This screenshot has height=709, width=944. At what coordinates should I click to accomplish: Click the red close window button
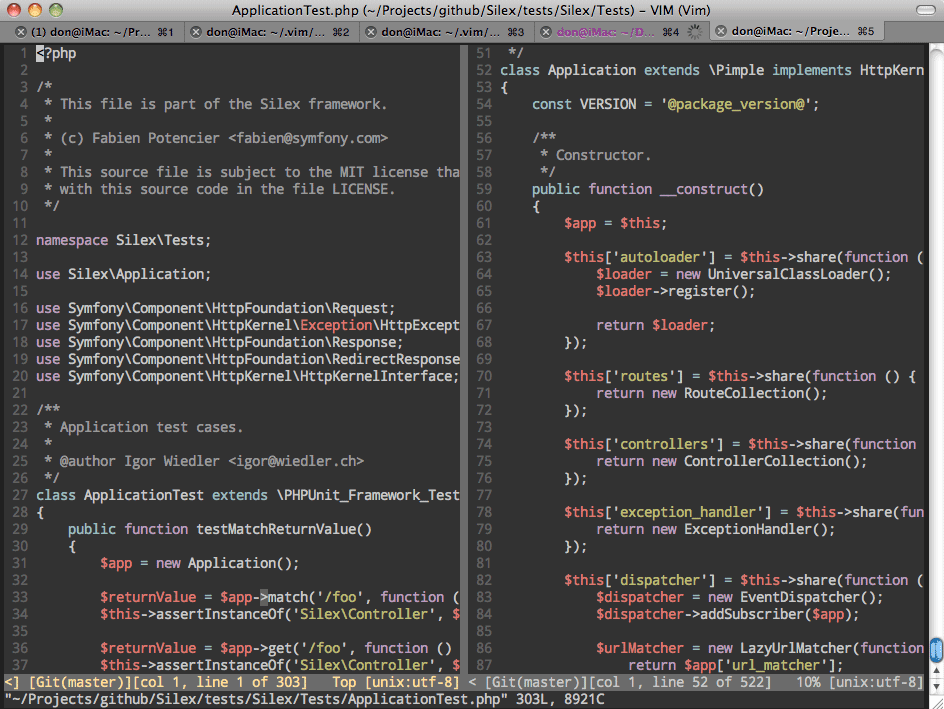[14, 10]
